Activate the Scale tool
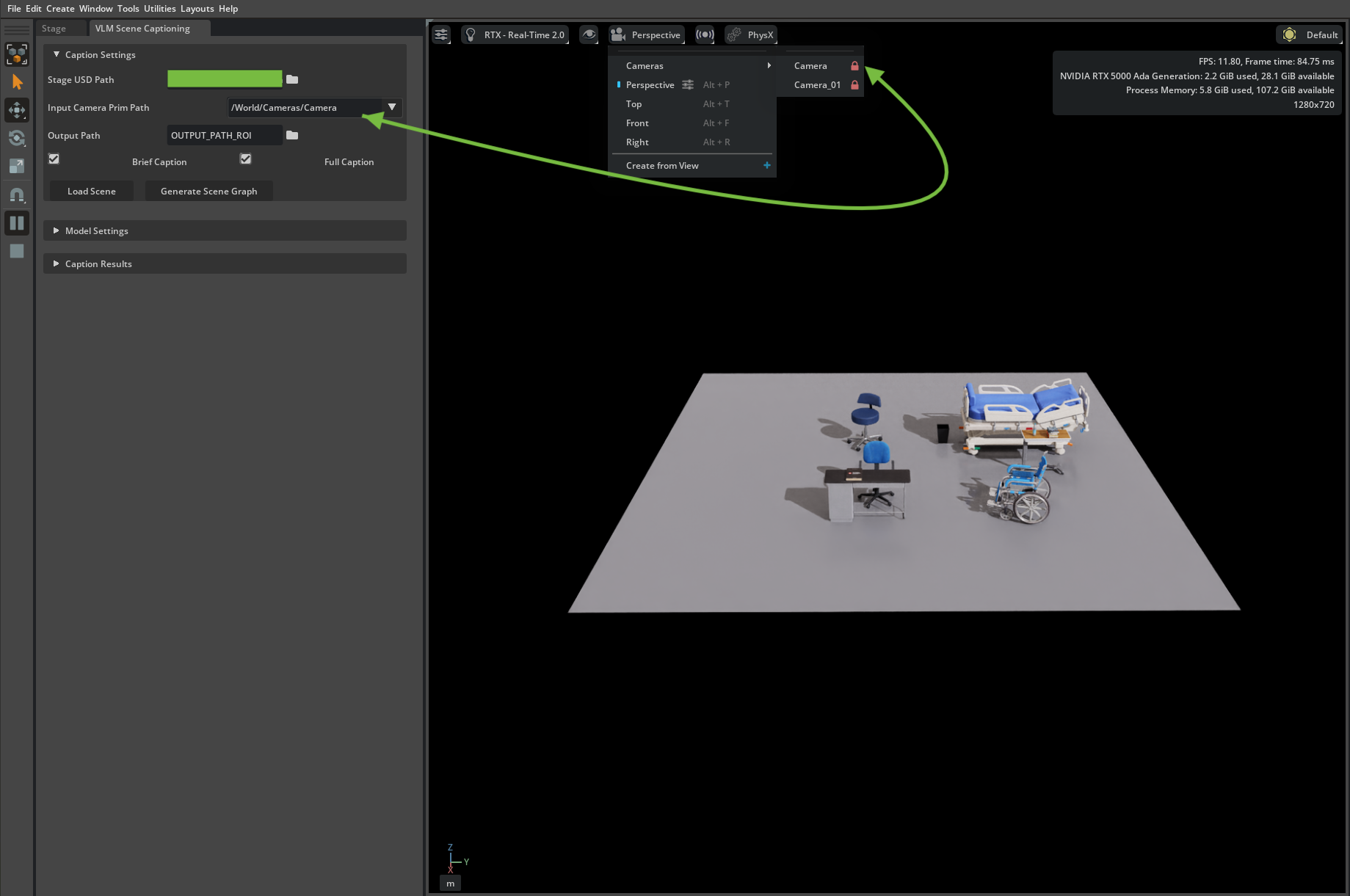The width and height of the screenshot is (1350, 896). [x=17, y=166]
